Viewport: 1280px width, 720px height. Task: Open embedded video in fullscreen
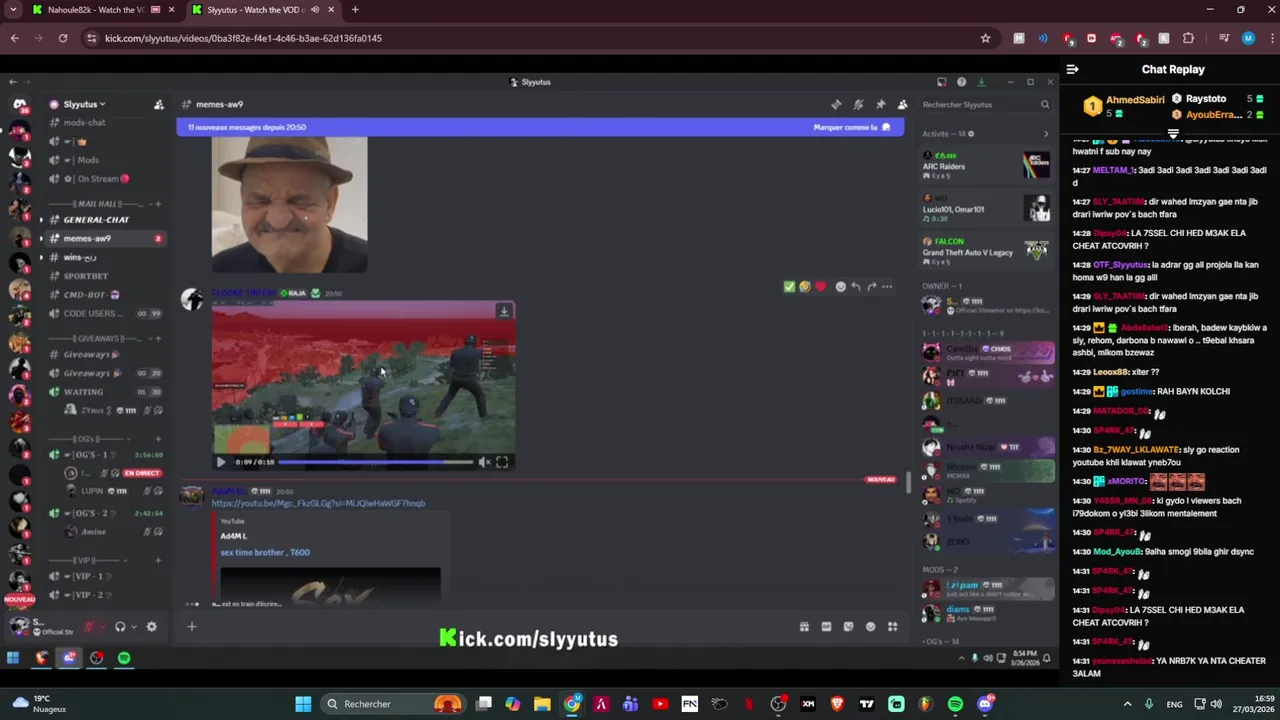tap(502, 462)
